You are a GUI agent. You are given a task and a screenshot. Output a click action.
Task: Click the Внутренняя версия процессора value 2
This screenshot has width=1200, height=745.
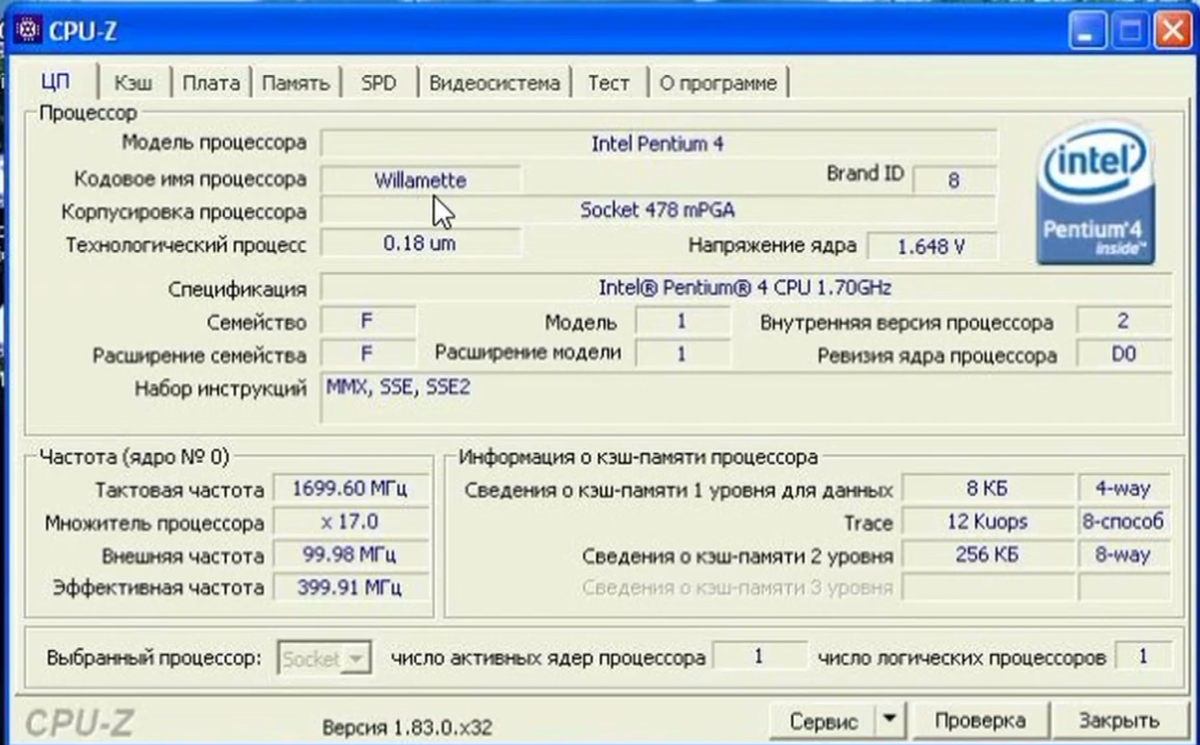[x=1124, y=321]
